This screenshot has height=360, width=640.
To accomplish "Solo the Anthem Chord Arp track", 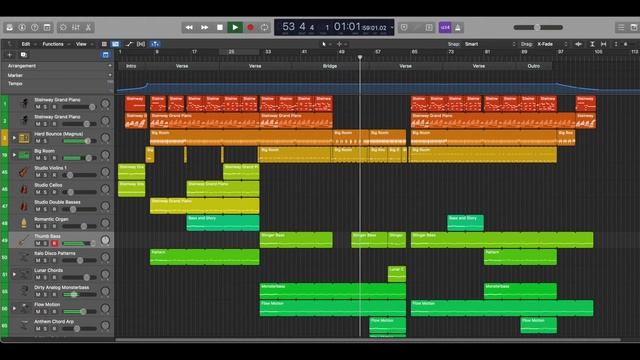I will point(46,329).
